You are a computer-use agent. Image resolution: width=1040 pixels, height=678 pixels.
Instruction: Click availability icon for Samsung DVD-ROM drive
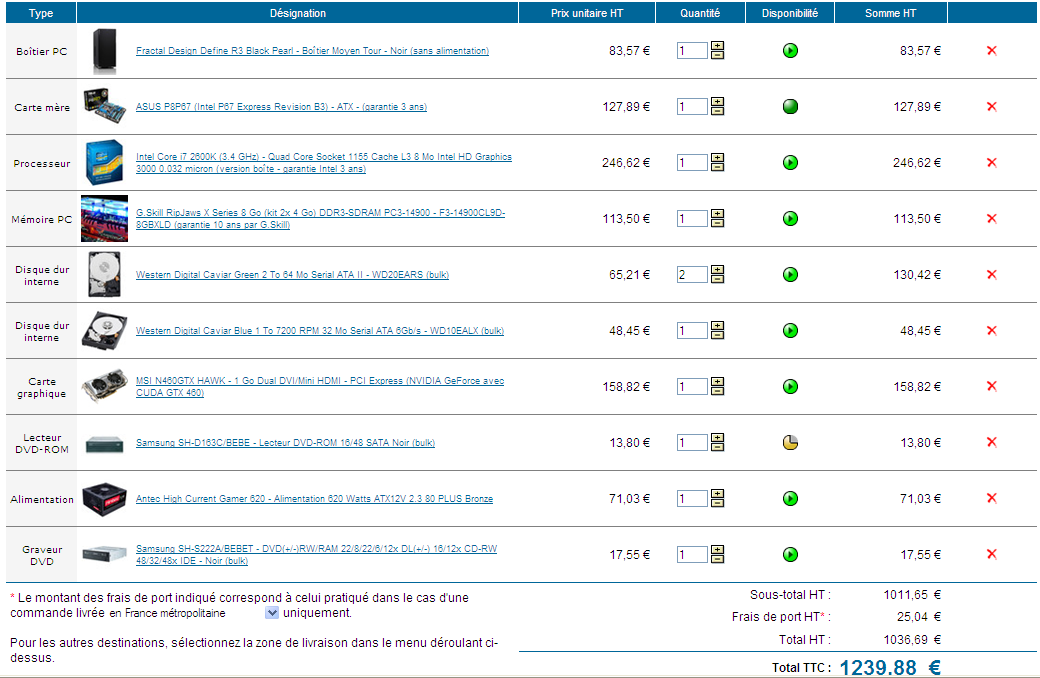[x=790, y=443]
